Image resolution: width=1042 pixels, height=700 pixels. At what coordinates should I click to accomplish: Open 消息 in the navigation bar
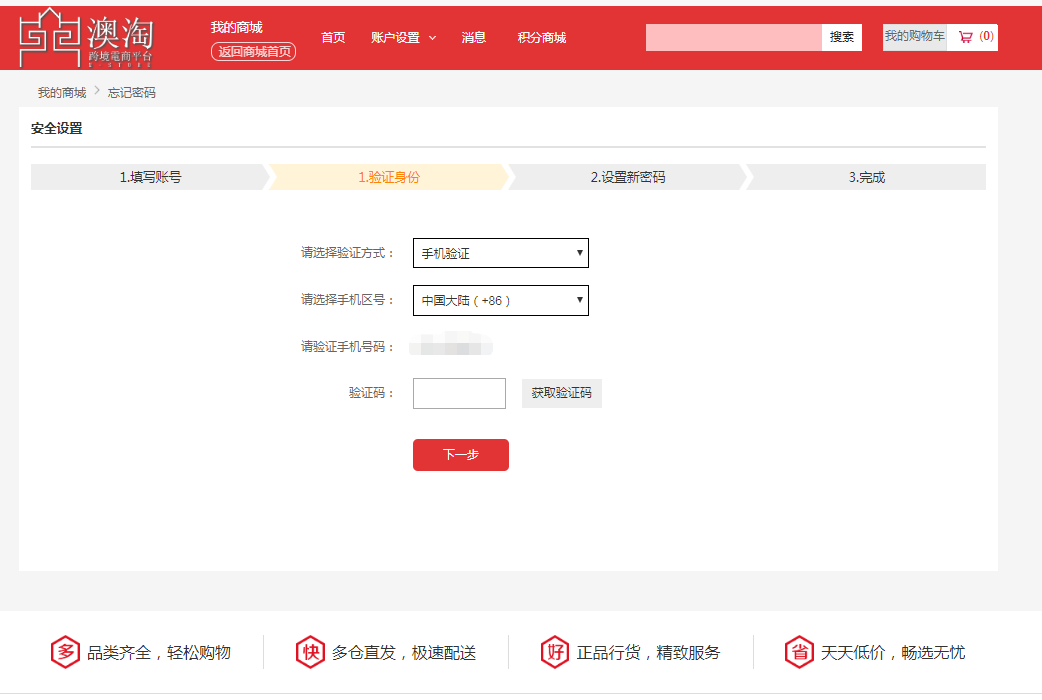tap(473, 38)
